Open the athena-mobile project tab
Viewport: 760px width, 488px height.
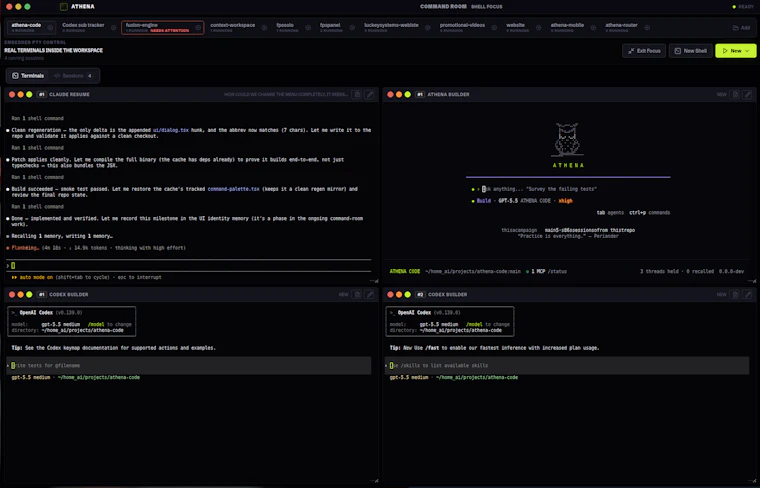567,28
